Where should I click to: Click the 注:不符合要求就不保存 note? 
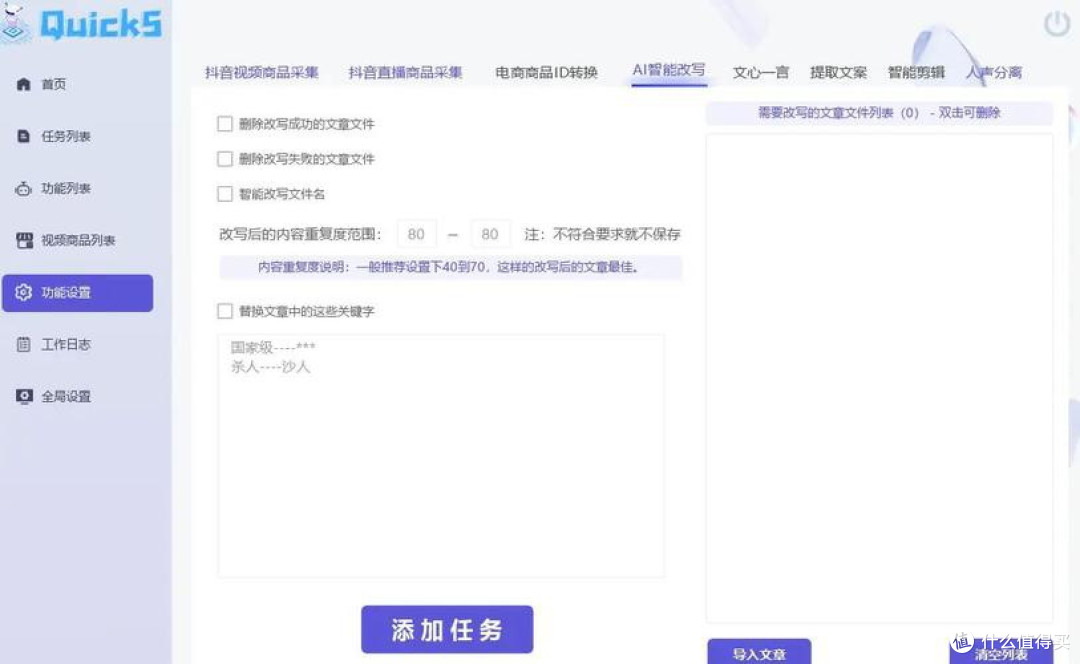point(603,234)
